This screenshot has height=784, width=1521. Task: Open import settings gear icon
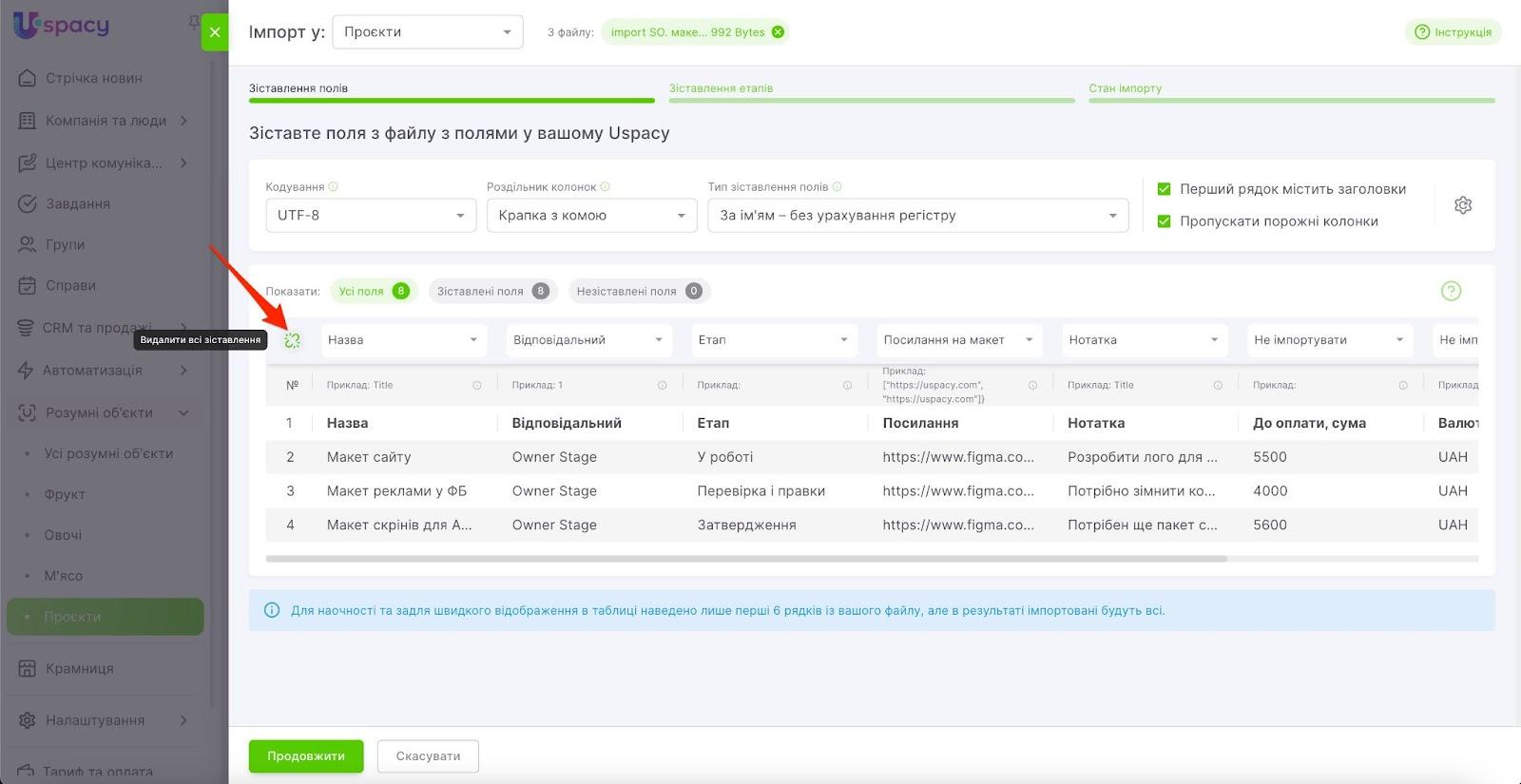click(x=1462, y=205)
